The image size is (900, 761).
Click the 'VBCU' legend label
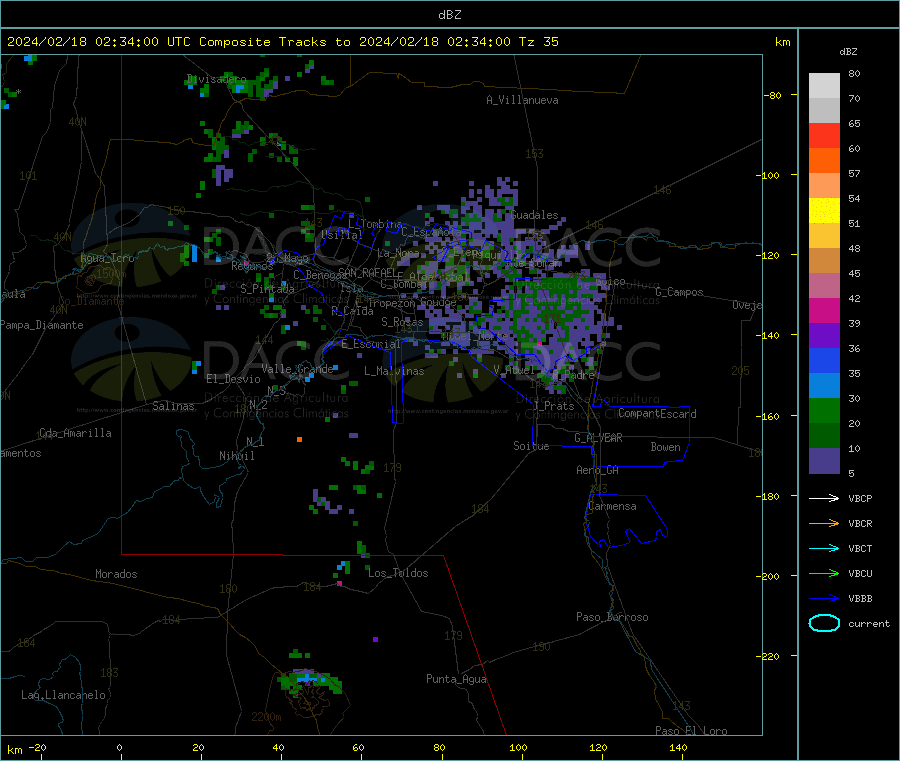[860, 573]
